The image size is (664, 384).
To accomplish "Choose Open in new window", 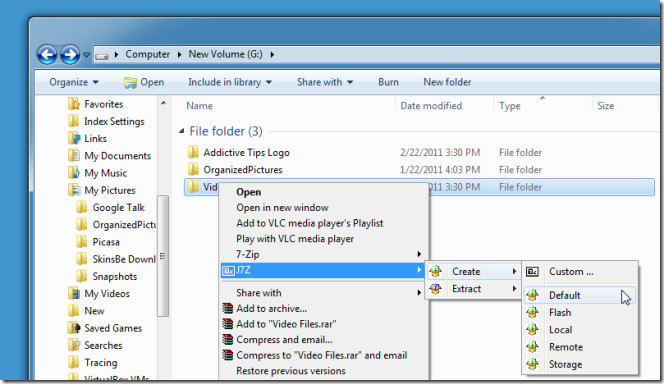I will tap(282, 207).
